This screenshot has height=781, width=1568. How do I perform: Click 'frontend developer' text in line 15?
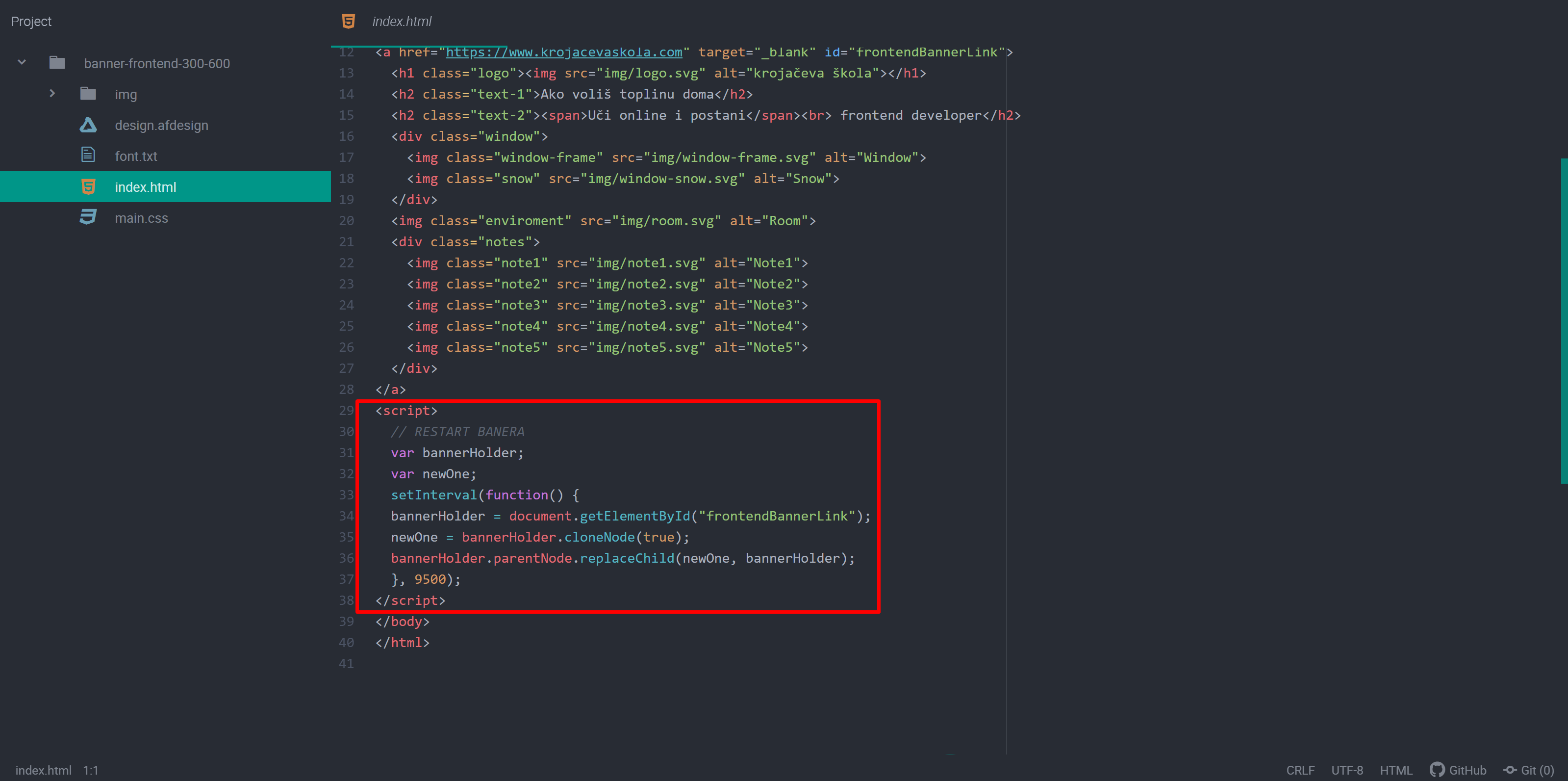click(910, 115)
